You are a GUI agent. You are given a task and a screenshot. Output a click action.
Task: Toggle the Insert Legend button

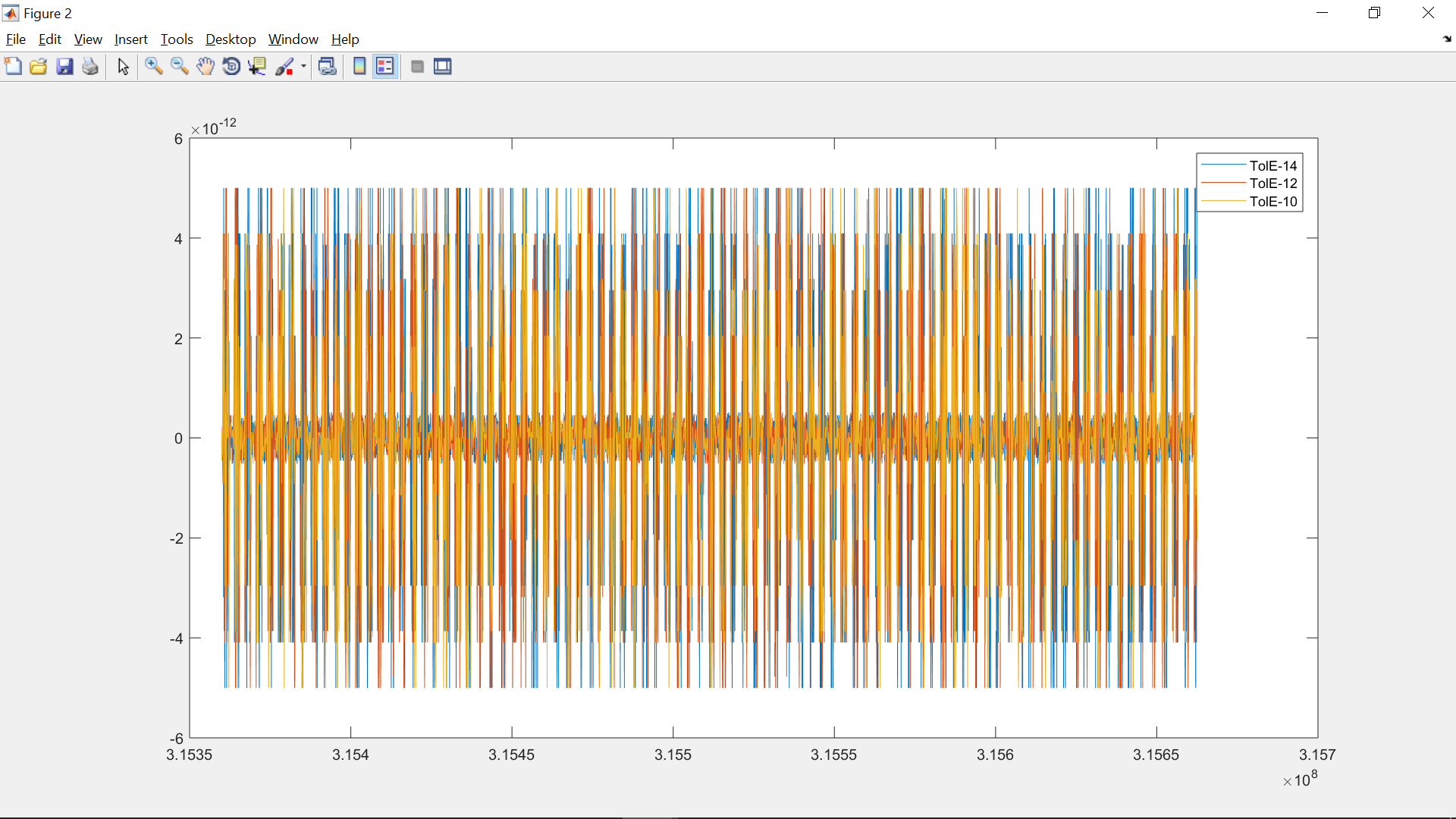(385, 67)
